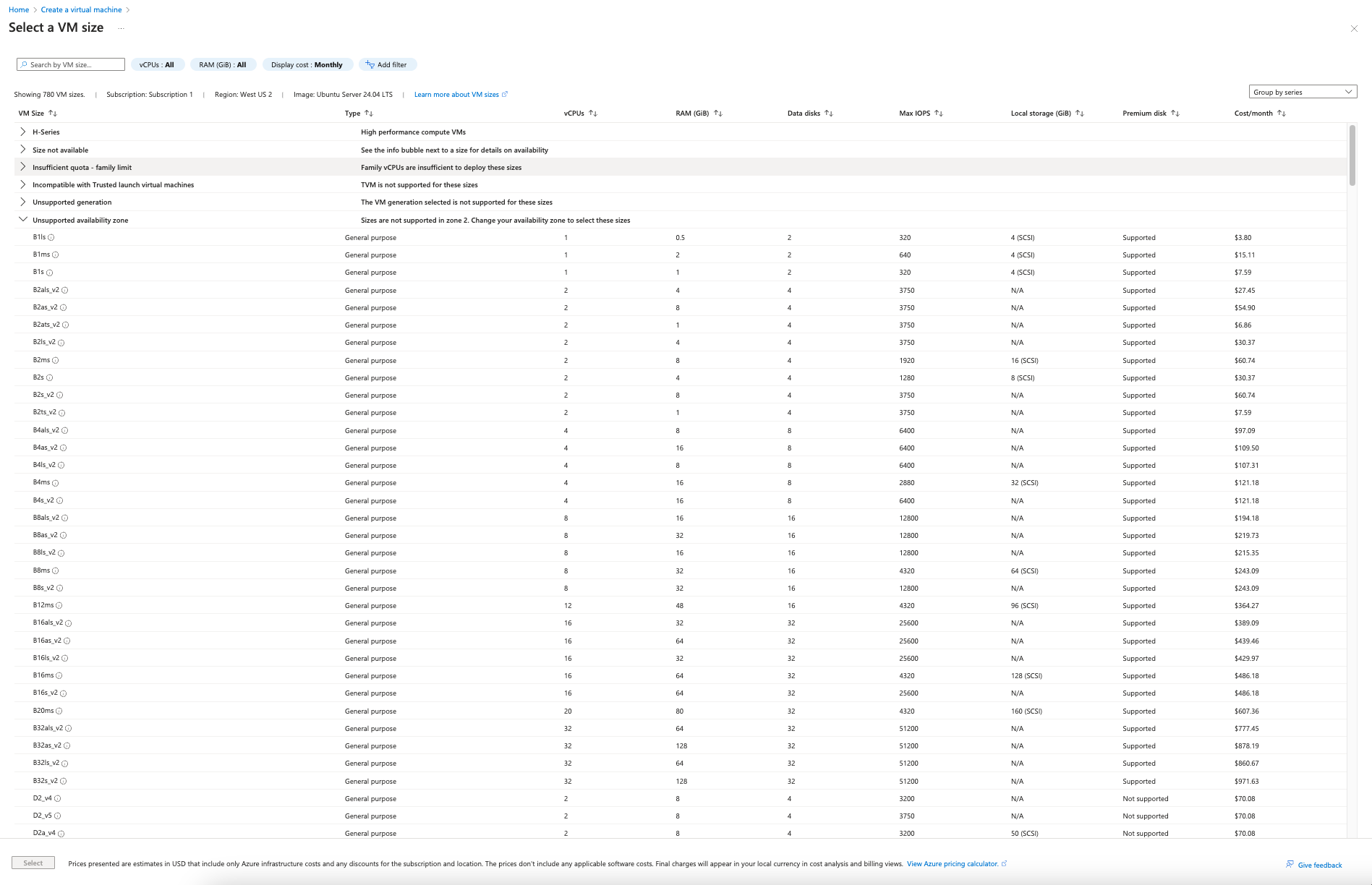This screenshot has height=885, width=1372.
Task: Open info icon beside B4ms
Action: (x=56, y=483)
